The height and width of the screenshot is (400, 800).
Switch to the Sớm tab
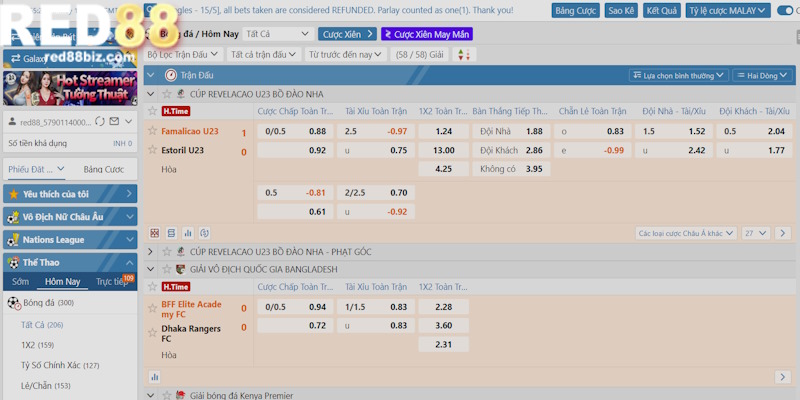point(21,282)
